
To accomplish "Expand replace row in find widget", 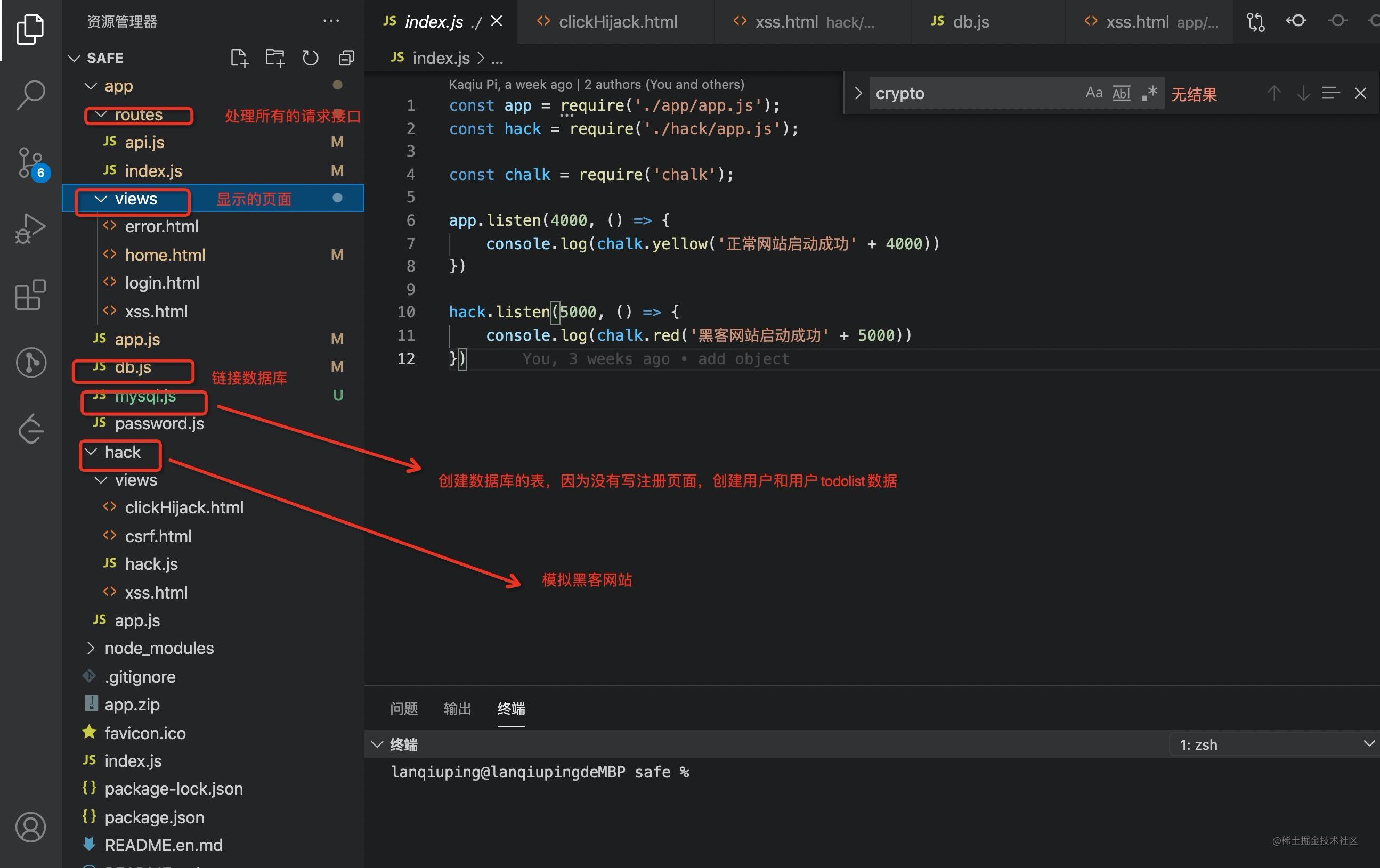I will coord(858,93).
